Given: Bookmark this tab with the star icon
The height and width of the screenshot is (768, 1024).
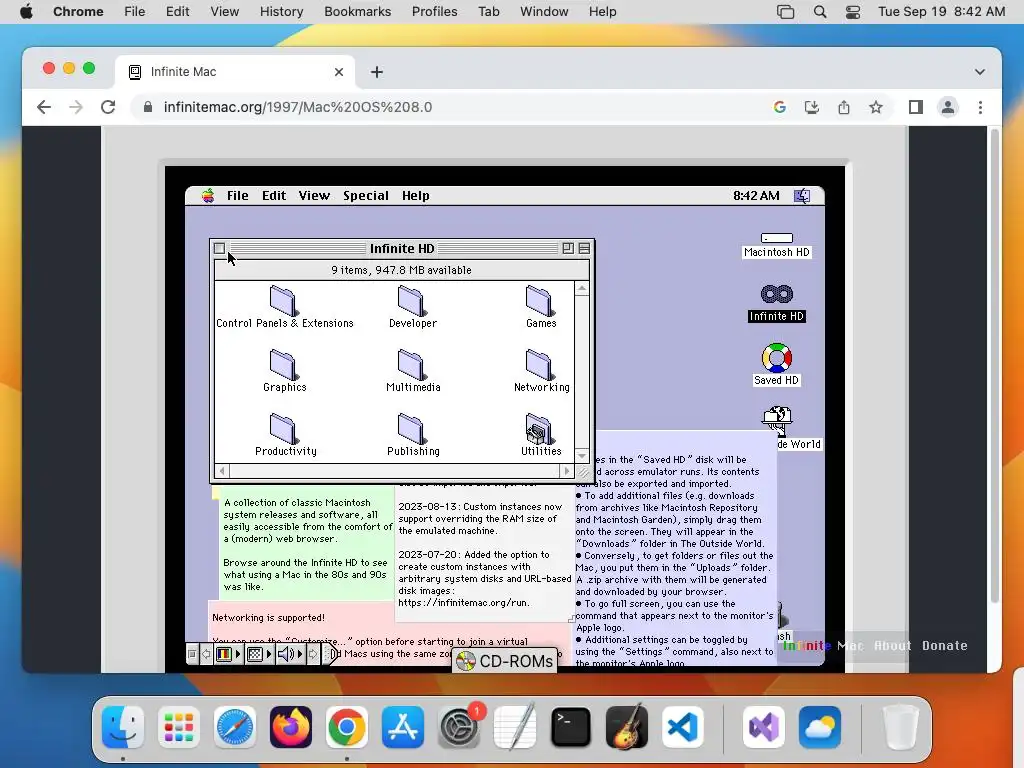Looking at the screenshot, I should 876,107.
